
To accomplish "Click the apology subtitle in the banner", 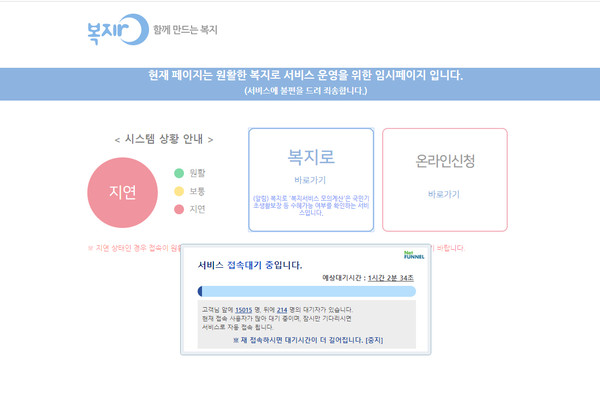I will click(x=306, y=91).
